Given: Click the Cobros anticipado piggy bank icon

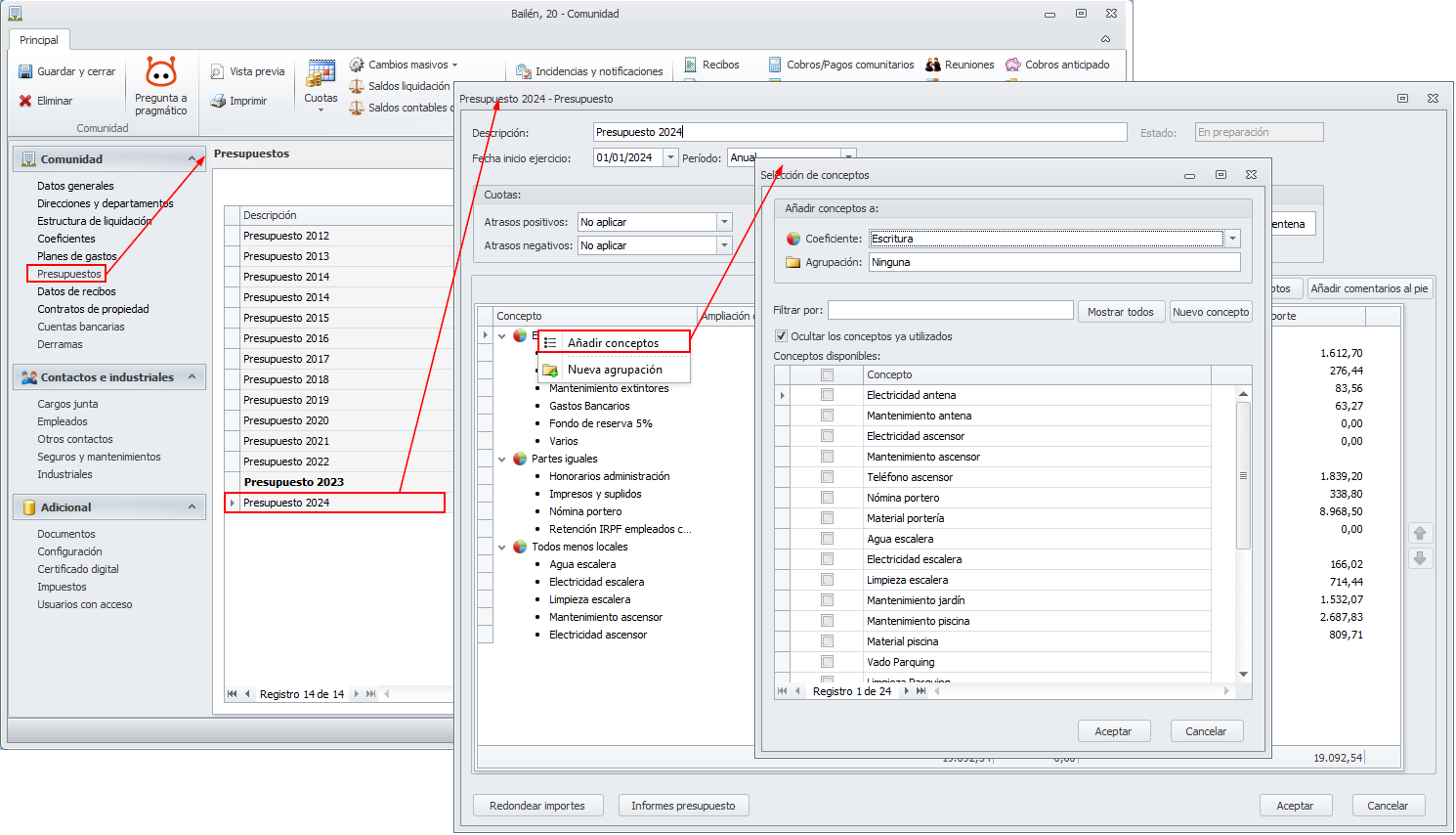Looking at the screenshot, I should point(1013,65).
